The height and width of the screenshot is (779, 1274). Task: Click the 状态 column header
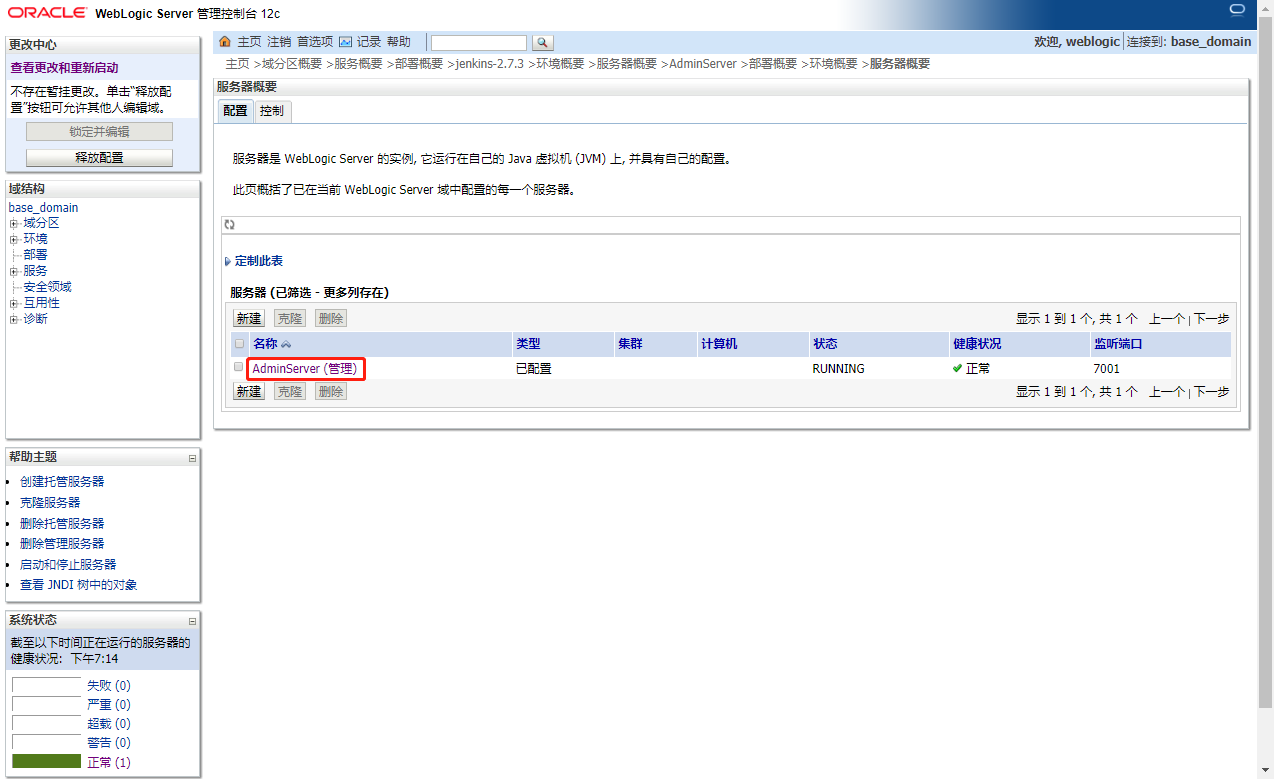point(825,344)
